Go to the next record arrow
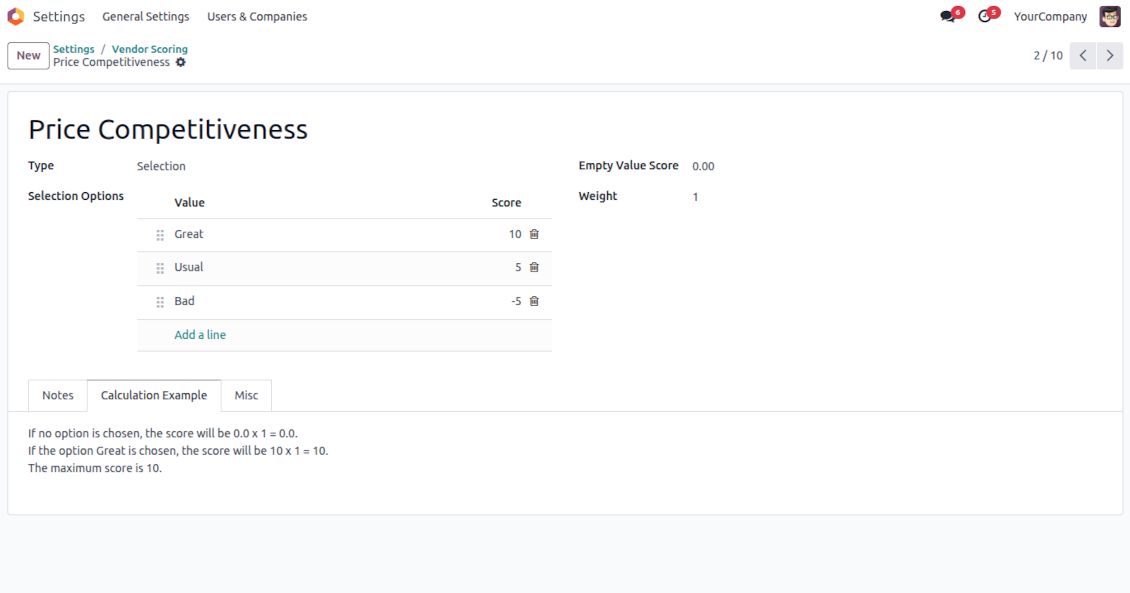 tap(1109, 56)
